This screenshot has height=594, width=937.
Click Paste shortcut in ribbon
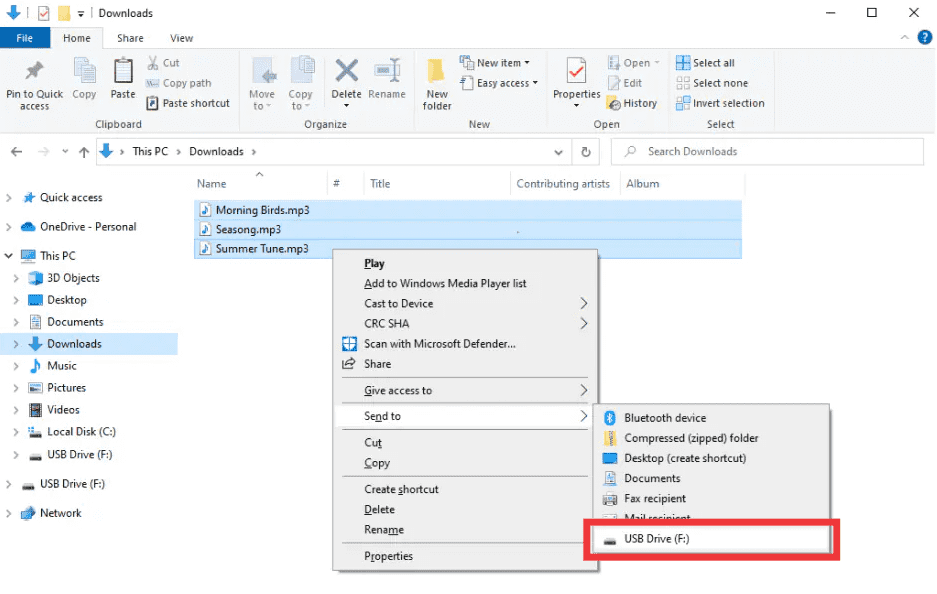[x=188, y=103]
